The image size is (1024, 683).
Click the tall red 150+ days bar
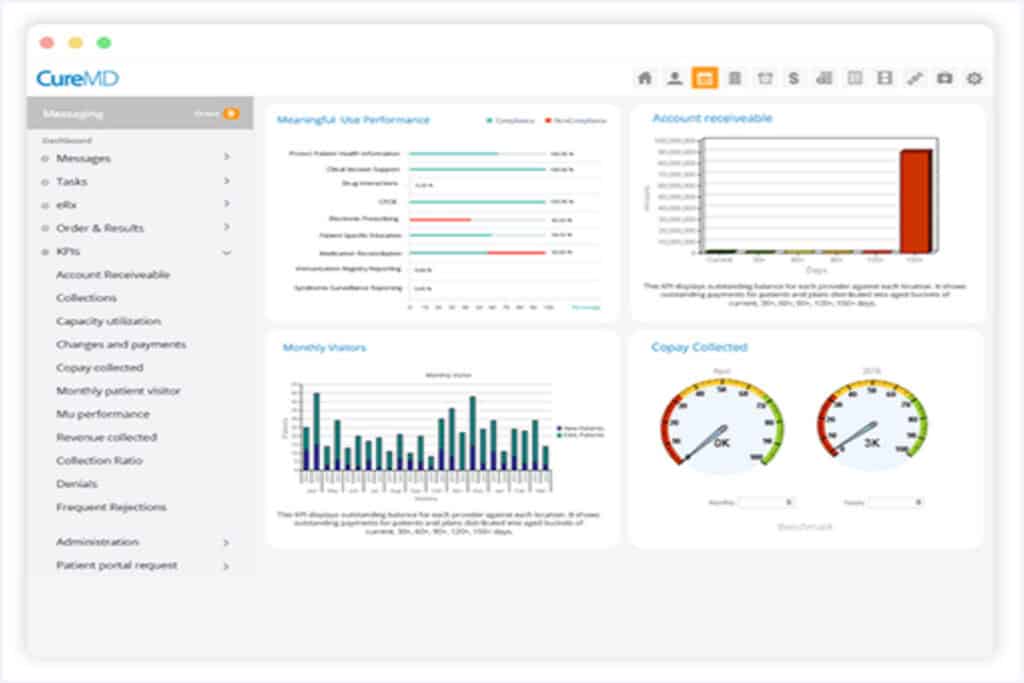tap(915, 200)
